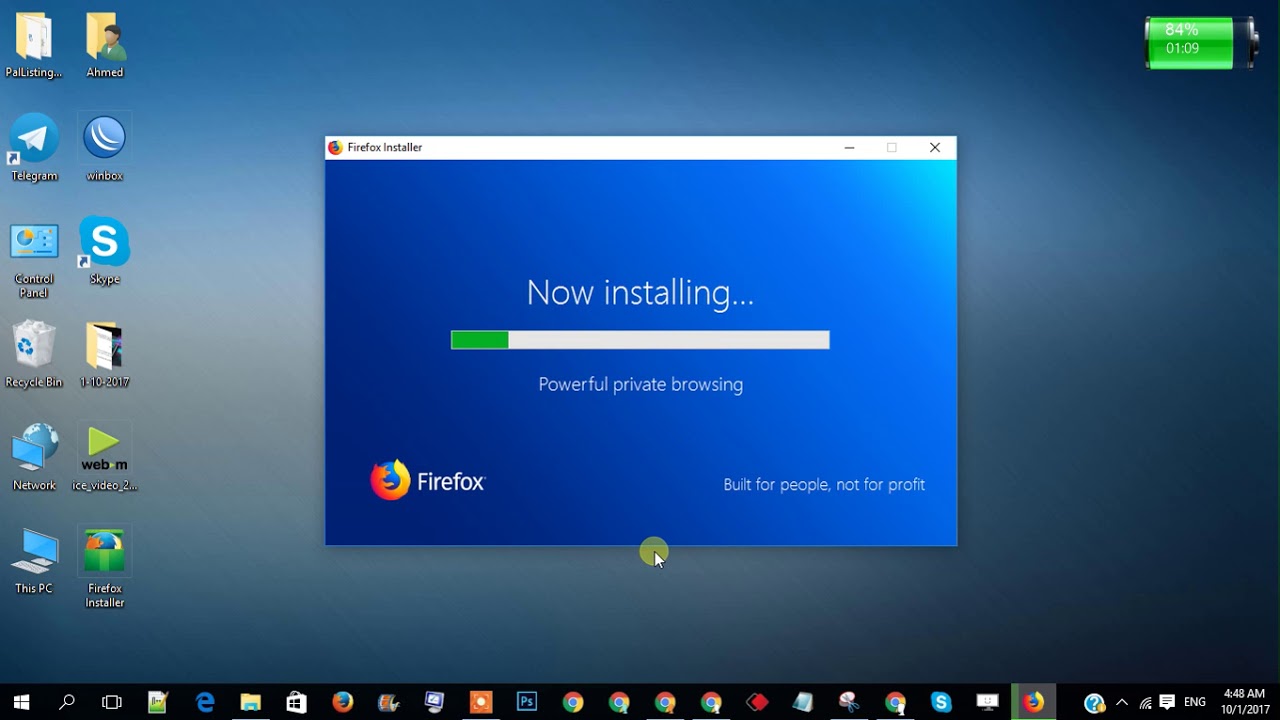Close the Firefox Installer window

click(x=935, y=148)
